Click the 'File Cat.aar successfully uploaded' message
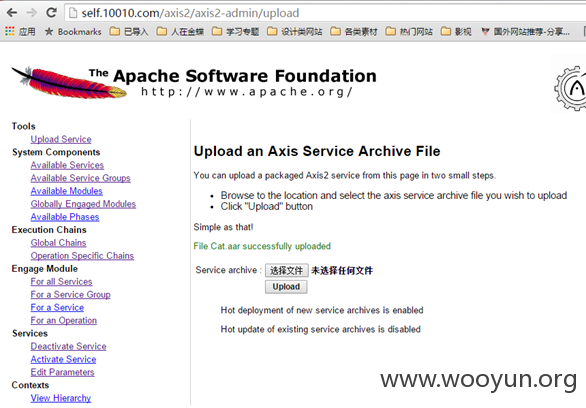This screenshot has height=408, width=586. [262, 247]
